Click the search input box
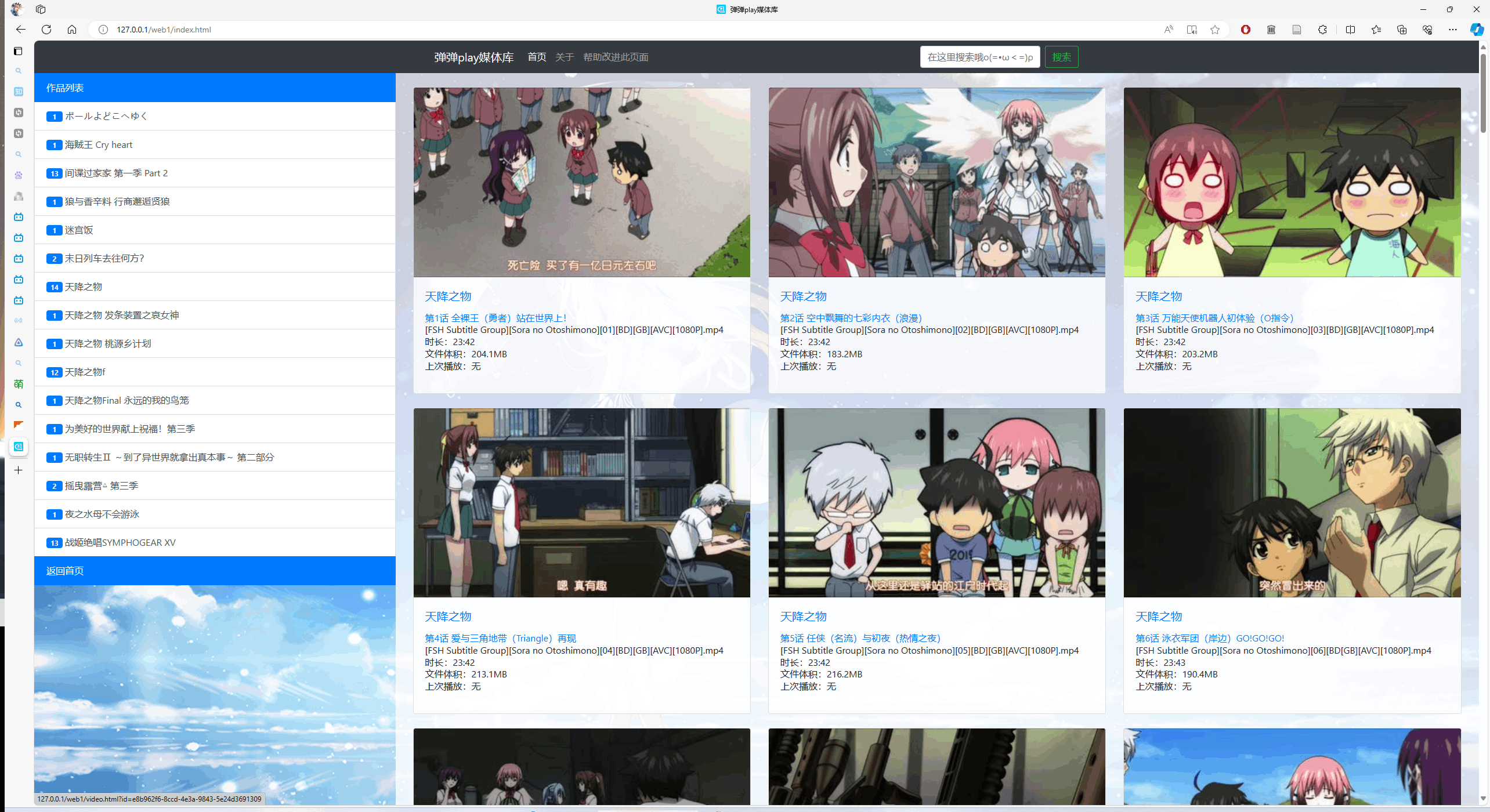This screenshot has height=812, width=1490. 979,57
